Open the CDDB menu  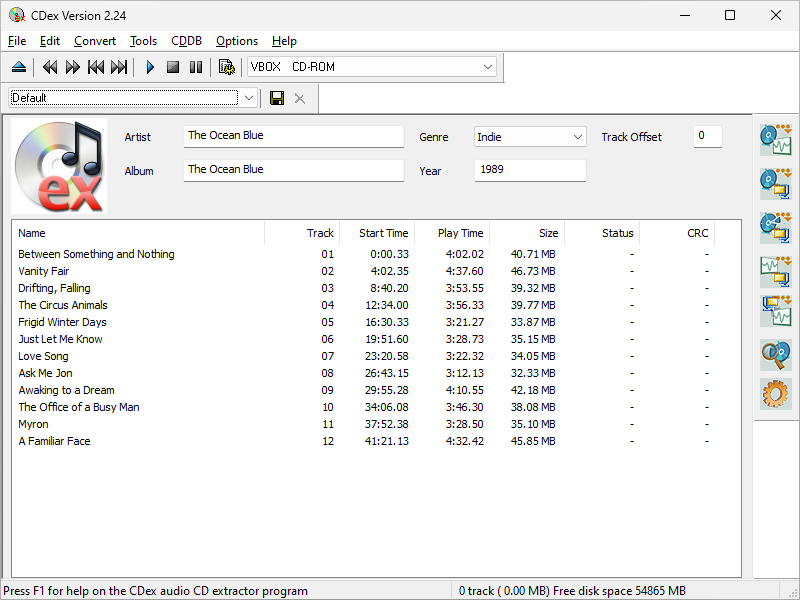(x=186, y=41)
